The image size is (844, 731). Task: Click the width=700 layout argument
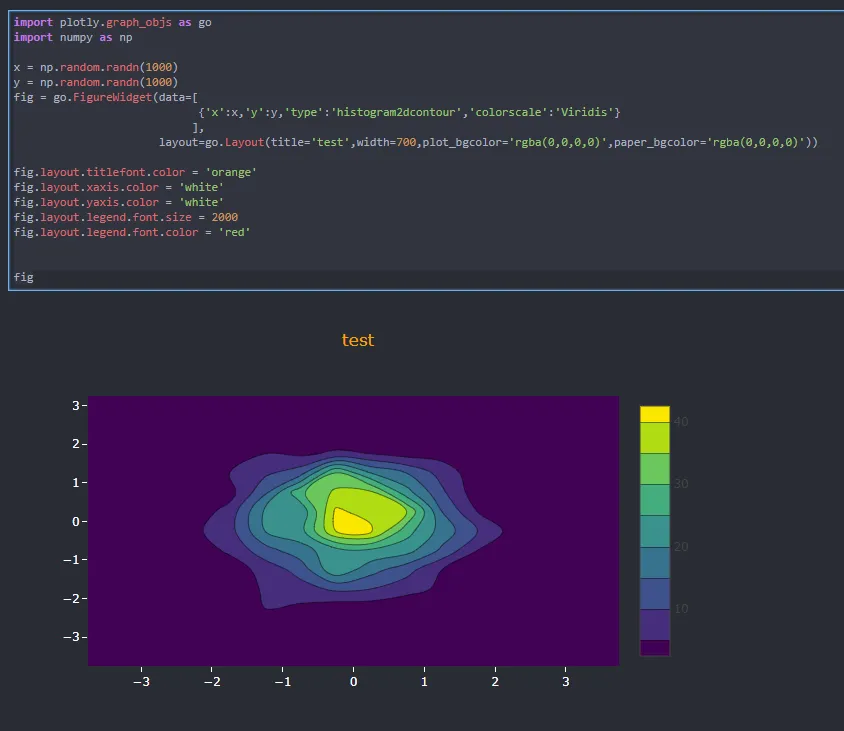(387, 142)
